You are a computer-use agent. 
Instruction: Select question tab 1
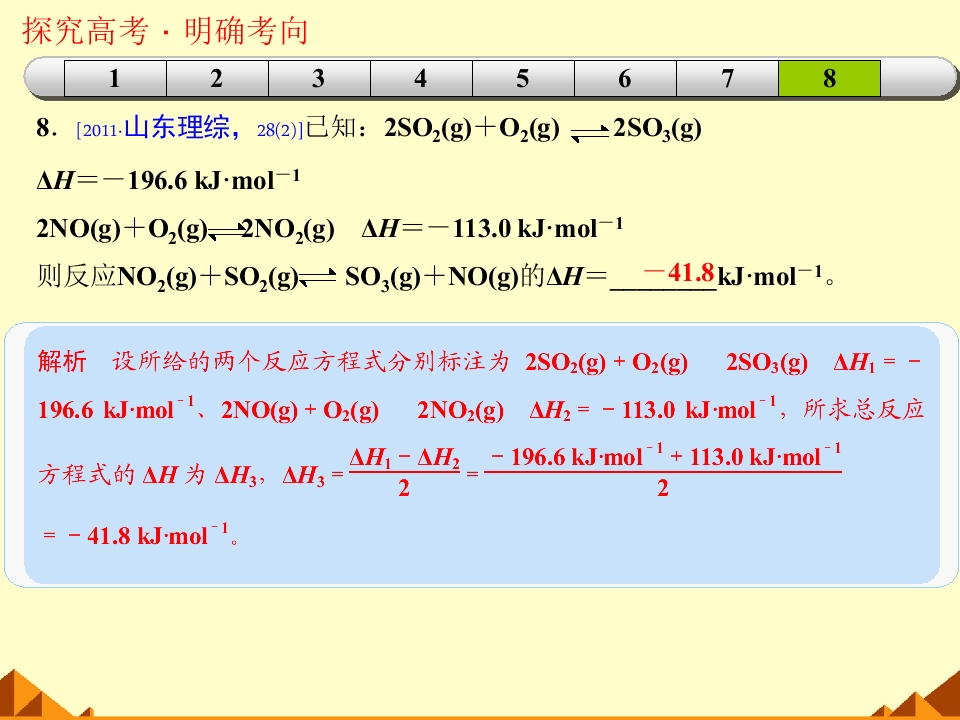click(115, 78)
